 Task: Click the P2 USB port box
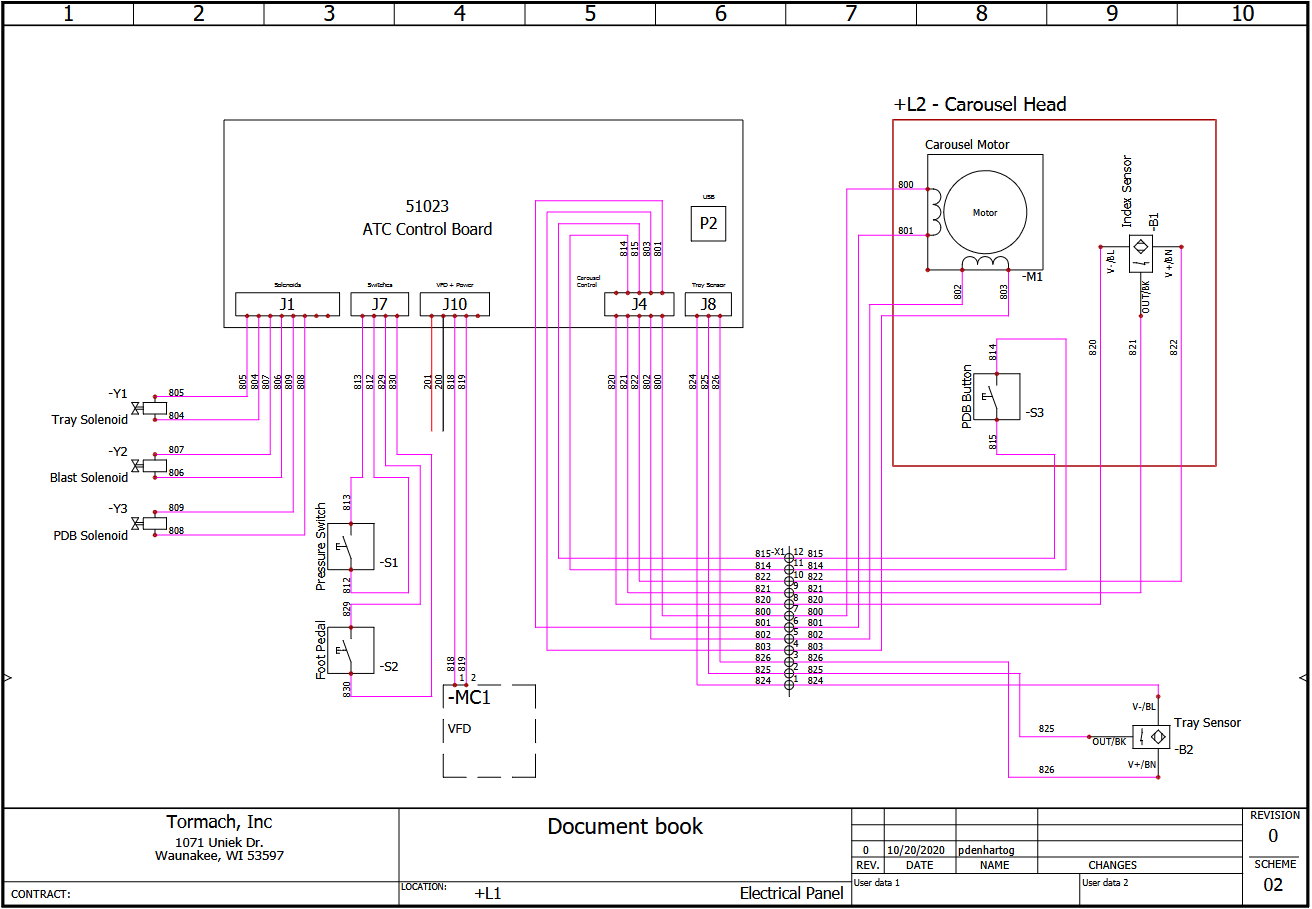(708, 224)
